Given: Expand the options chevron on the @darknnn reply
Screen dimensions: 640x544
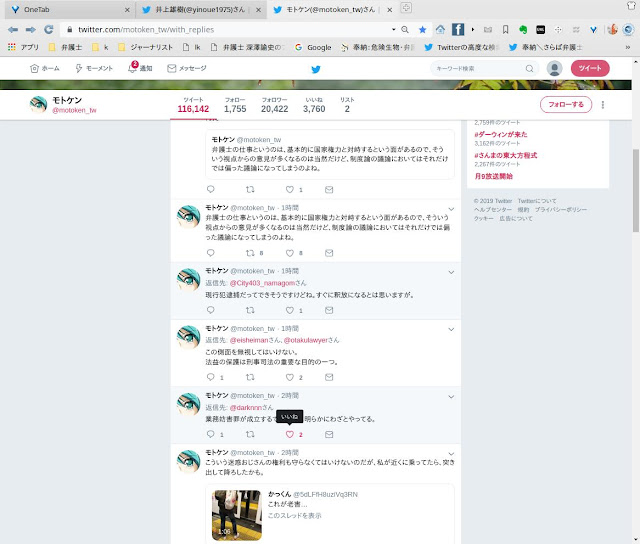Looking at the screenshot, I should pyautogui.click(x=451, y=397).
